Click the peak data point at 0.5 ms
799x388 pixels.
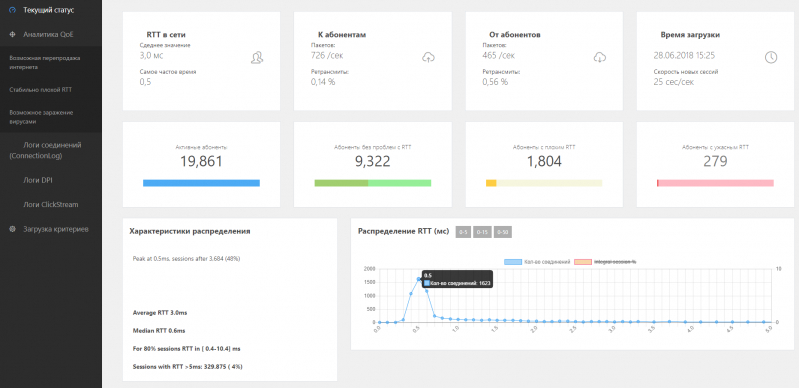(418, 279)
